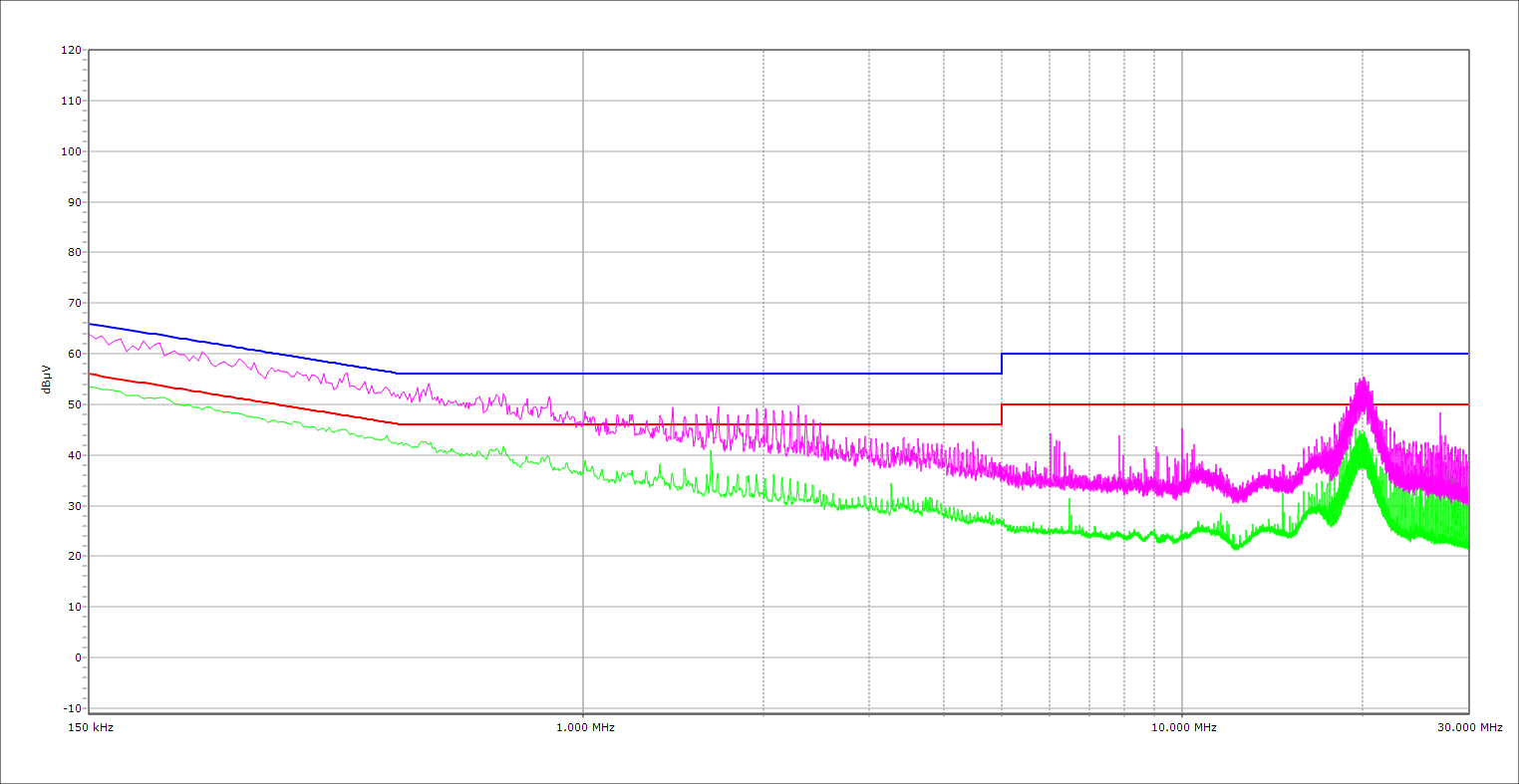Click the 10.000 MHz x-axis label
1519x784 pixels.
1184,727
